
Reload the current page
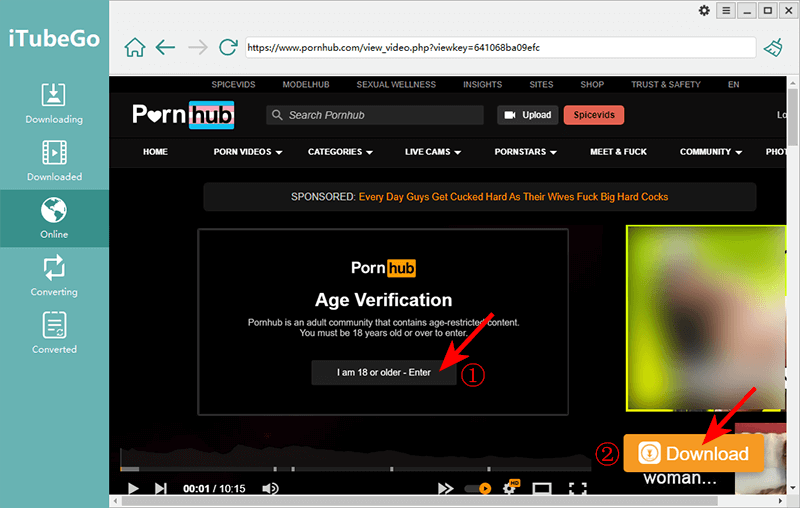pos(228,47)
